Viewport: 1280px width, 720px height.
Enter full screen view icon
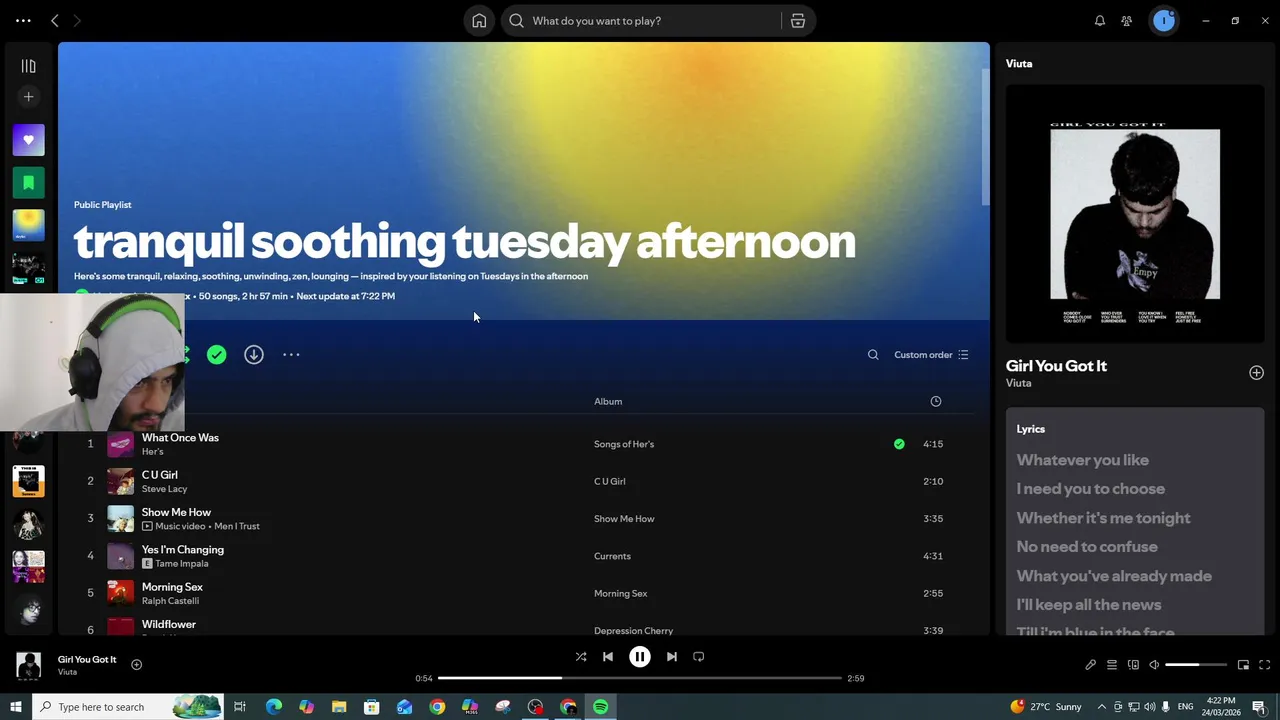[1264, 665]
